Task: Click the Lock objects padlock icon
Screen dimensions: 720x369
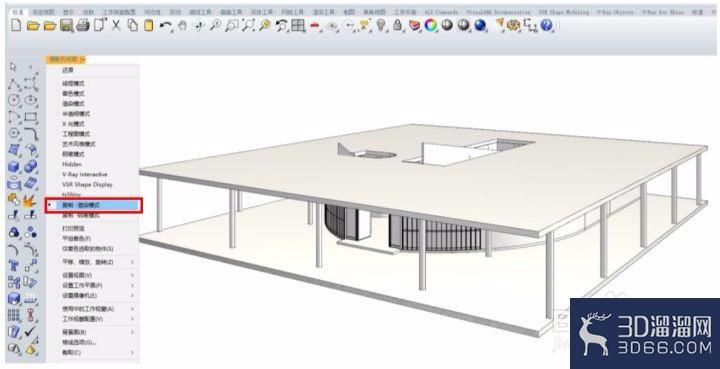Action: coord(397,25)
